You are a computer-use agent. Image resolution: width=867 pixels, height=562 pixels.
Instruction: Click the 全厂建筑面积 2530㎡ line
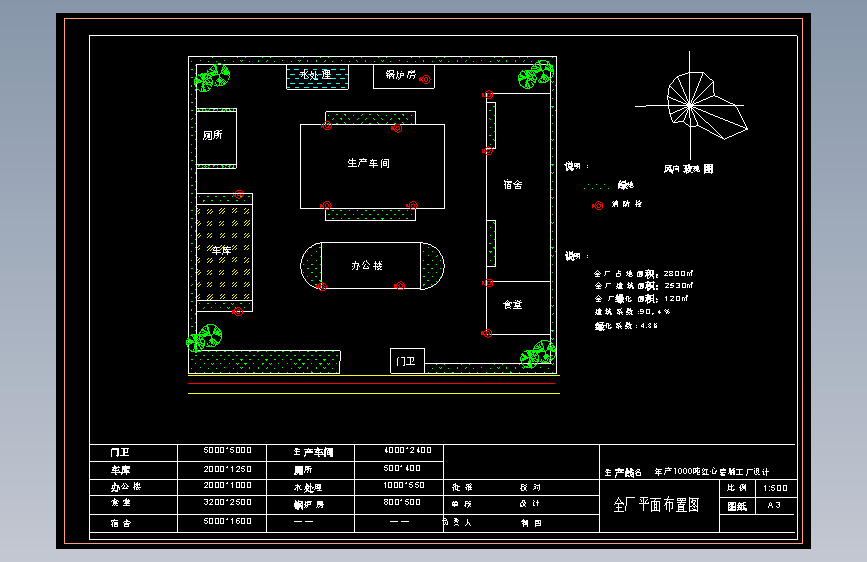click(x=644, y=285)
